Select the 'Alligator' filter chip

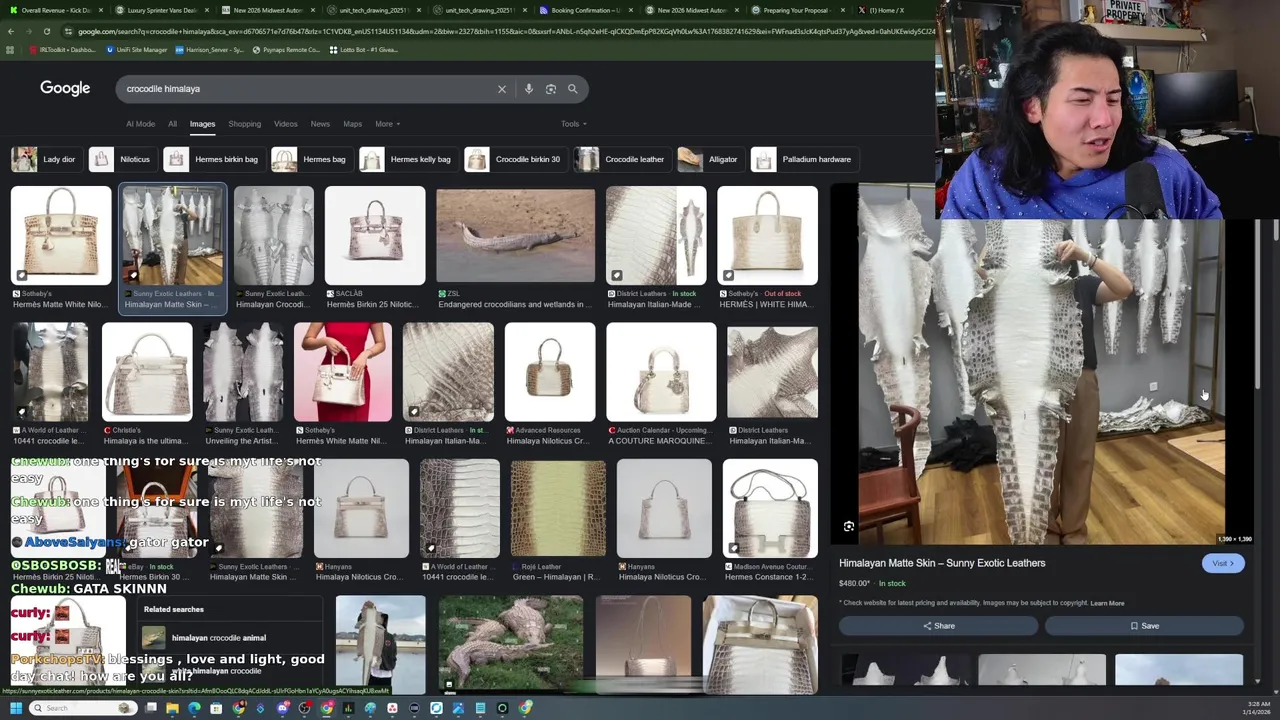point(709,159)
